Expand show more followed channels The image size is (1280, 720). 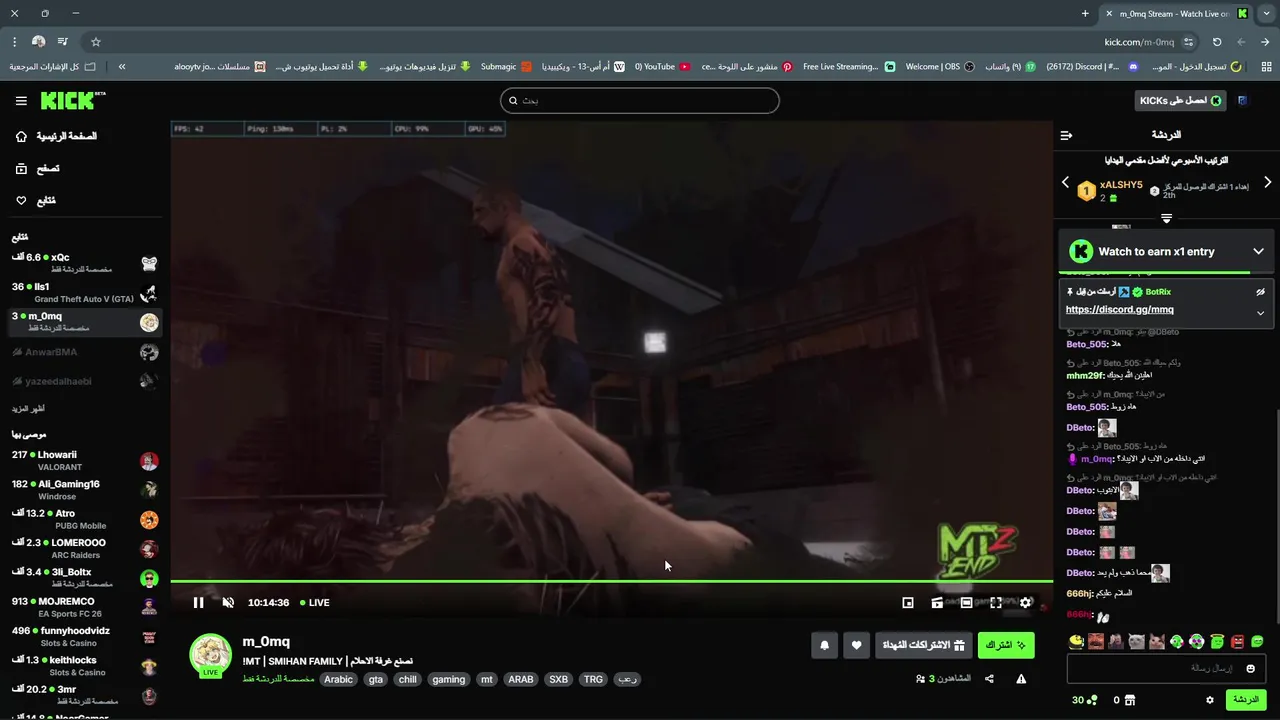[x=28, y=409]
